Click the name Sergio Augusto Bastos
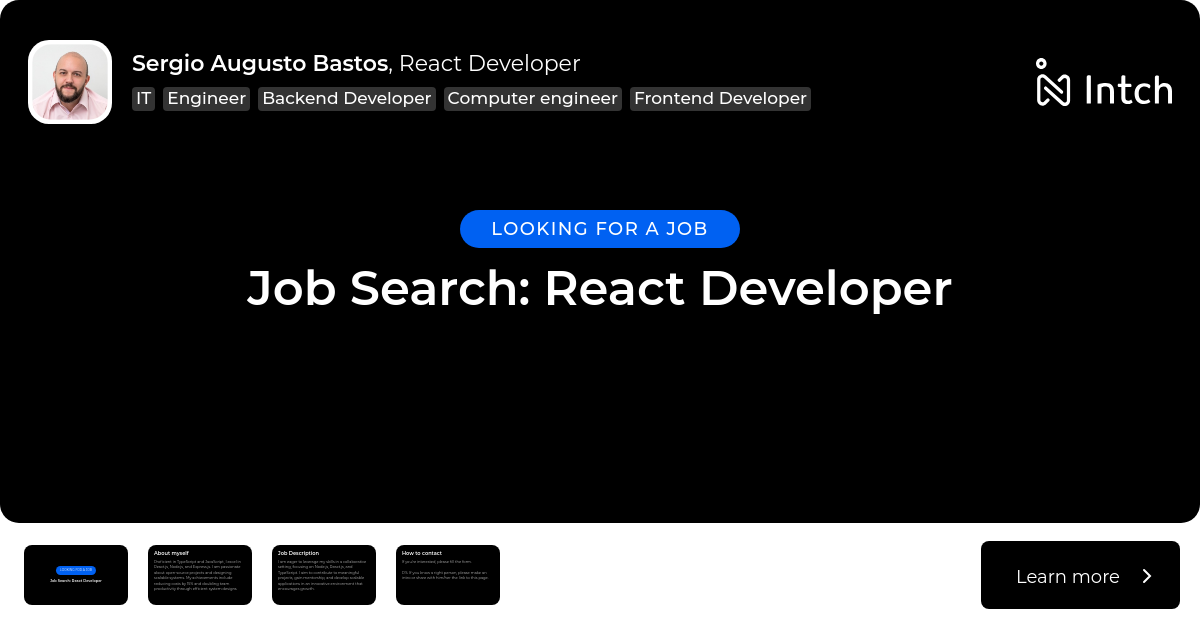 (260, 63)
